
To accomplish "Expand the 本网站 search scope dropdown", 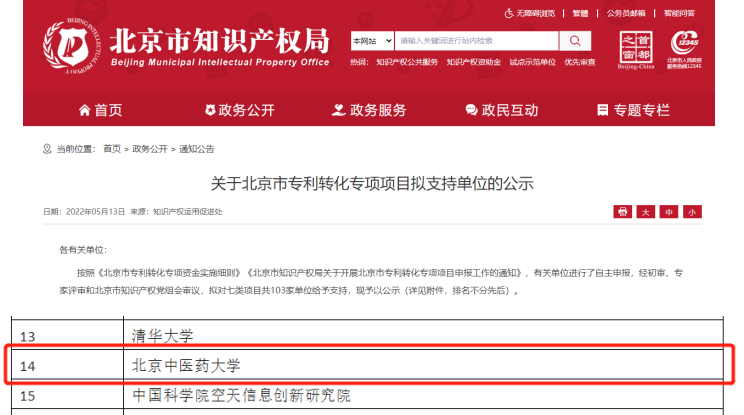I will point(370,41).
